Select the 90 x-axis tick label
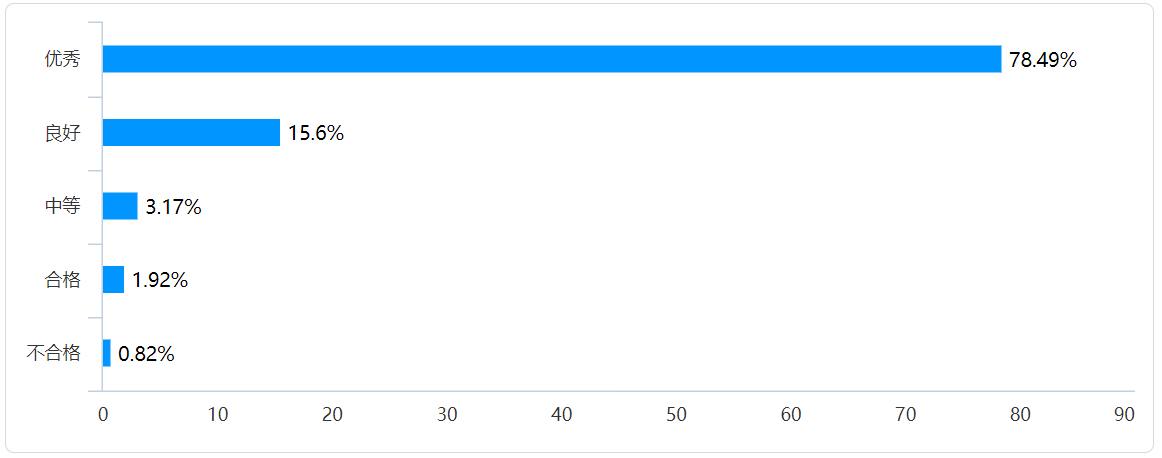Image resolution: width=1162 pixels, height=458 pixels. point(1124,414)
